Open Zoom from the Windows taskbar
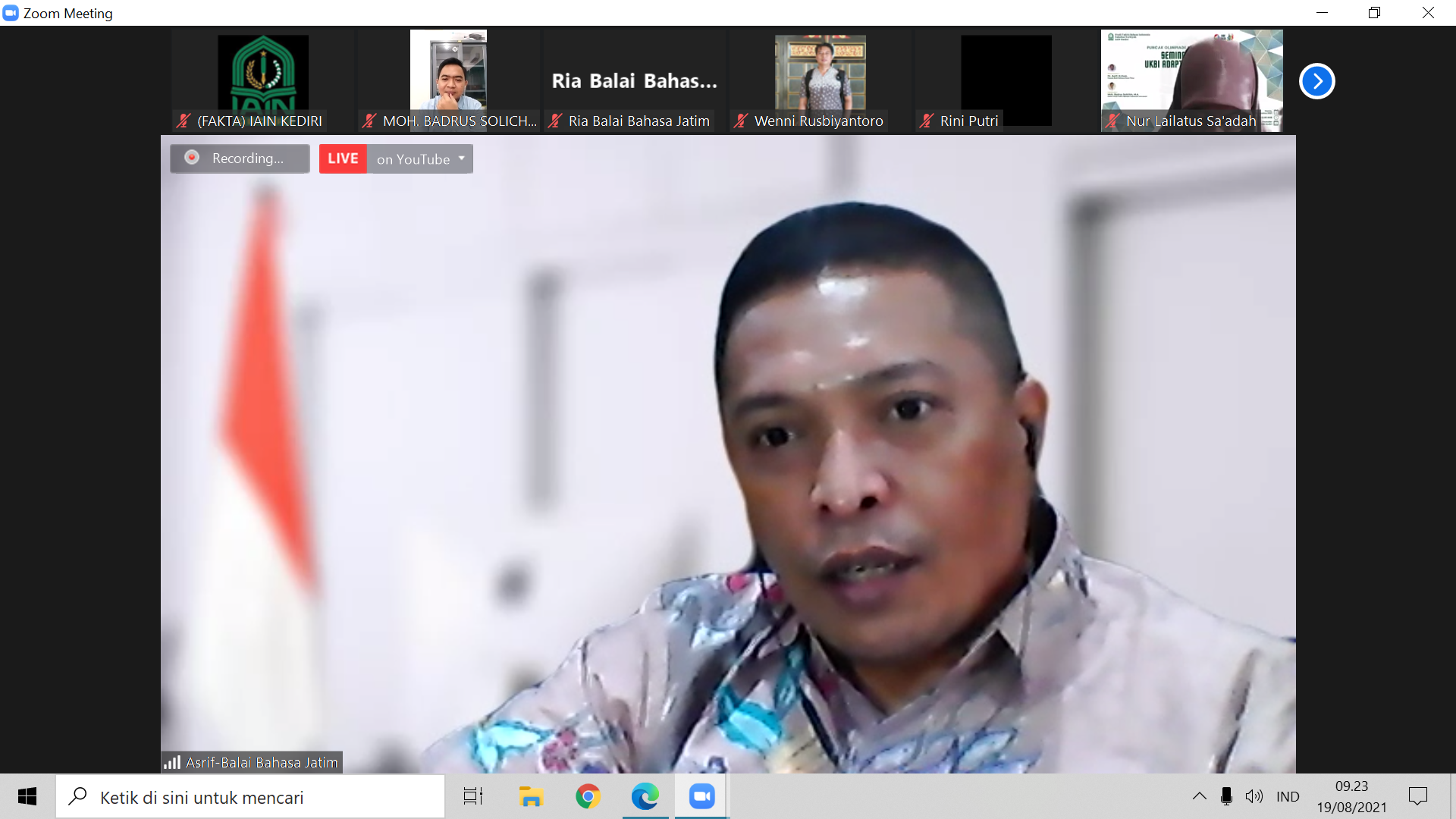The image size is (1456, 819). 701,796
